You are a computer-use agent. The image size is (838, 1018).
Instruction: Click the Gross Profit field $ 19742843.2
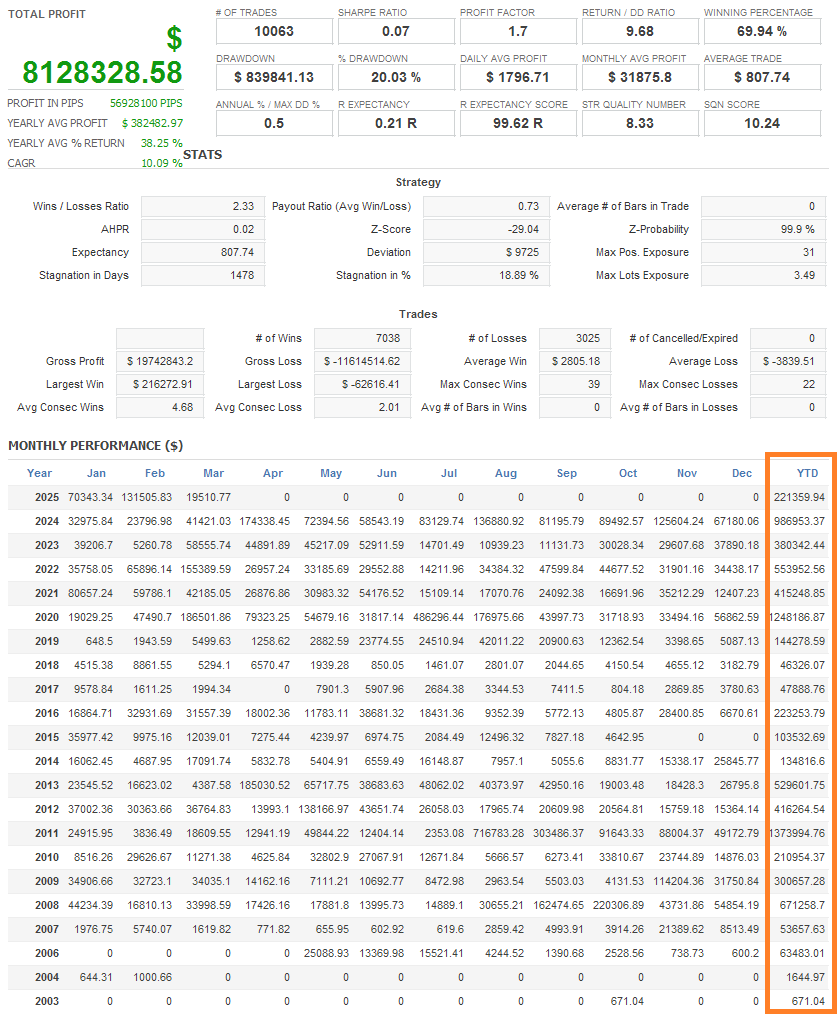pos(160,362)
